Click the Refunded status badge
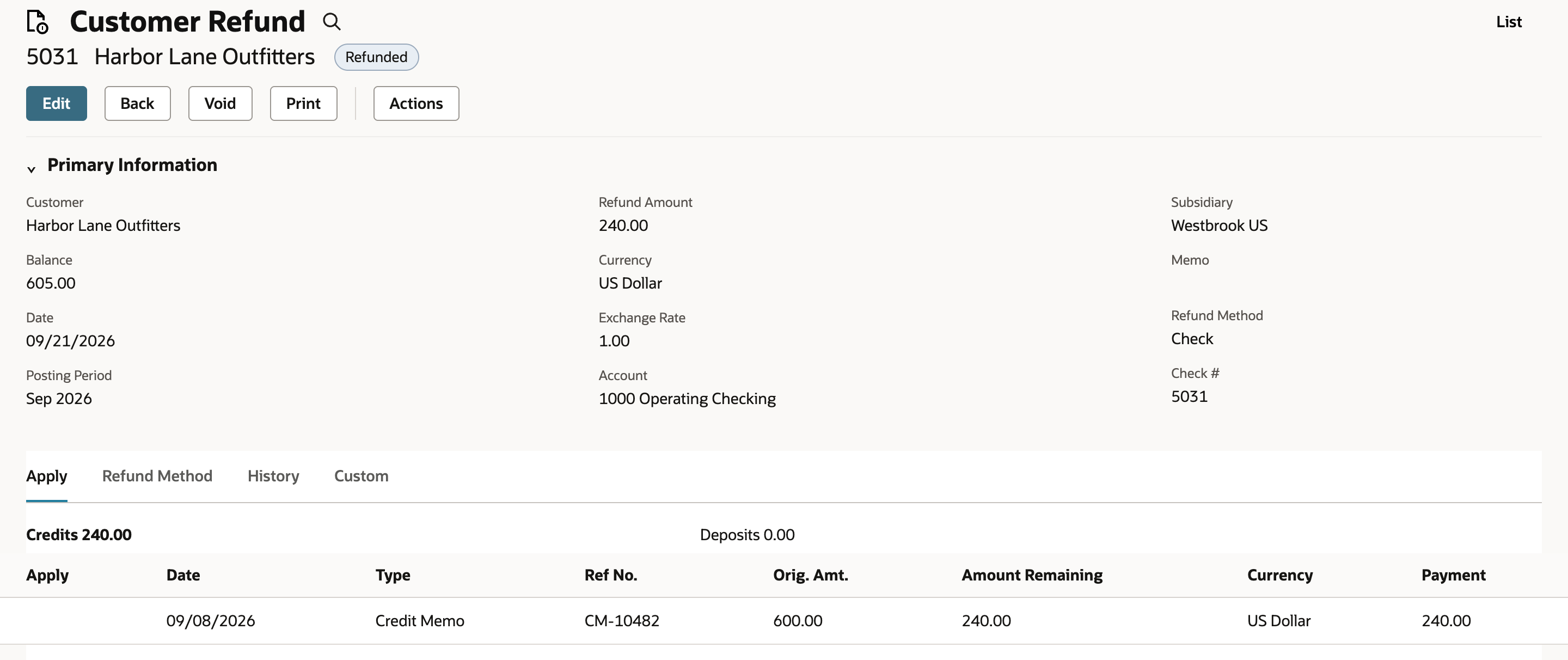Viewport: 1568px width, 660px height. [377, 57]
